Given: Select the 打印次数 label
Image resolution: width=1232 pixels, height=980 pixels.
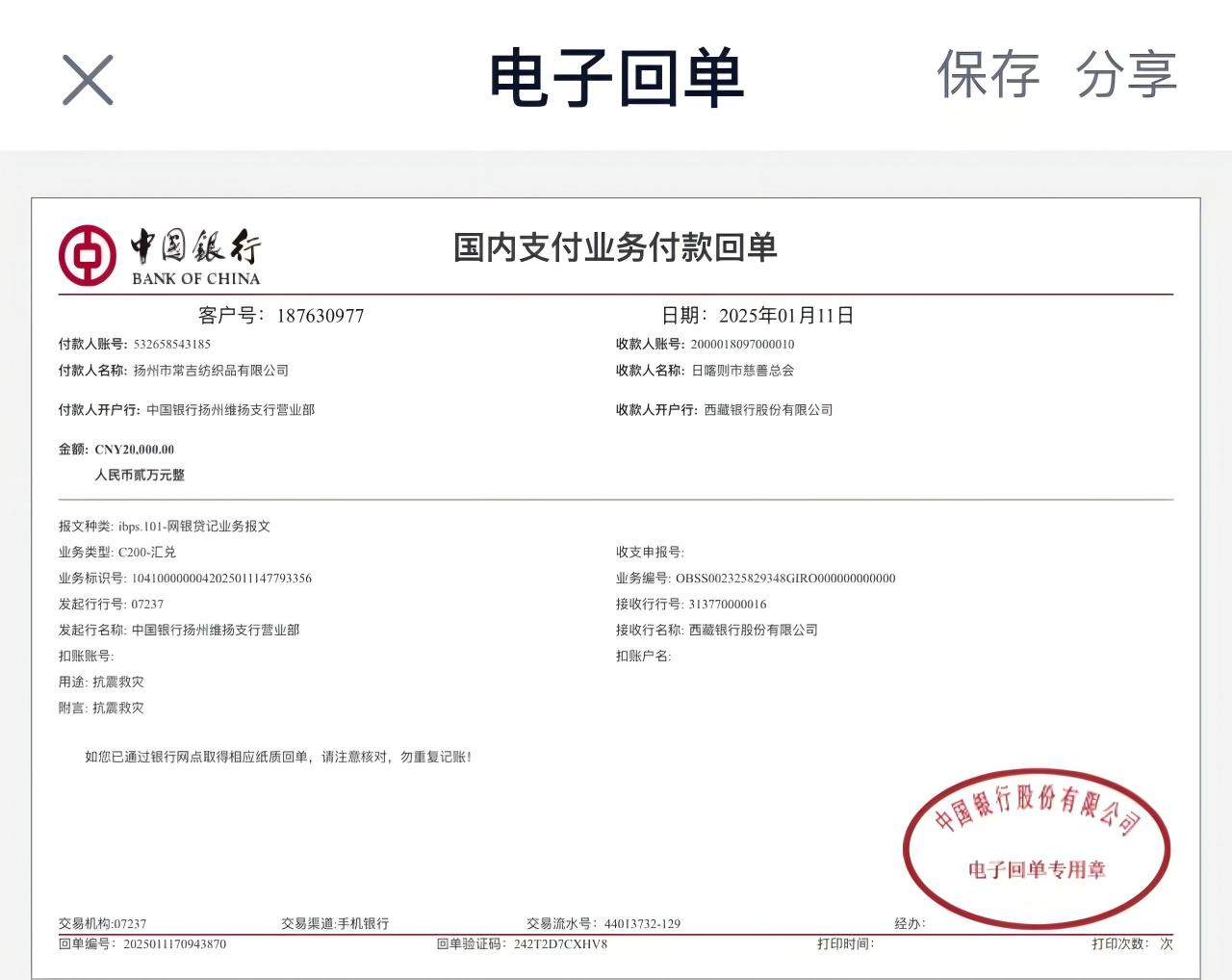Looking at the screenshot, I should pos(1120,944).
